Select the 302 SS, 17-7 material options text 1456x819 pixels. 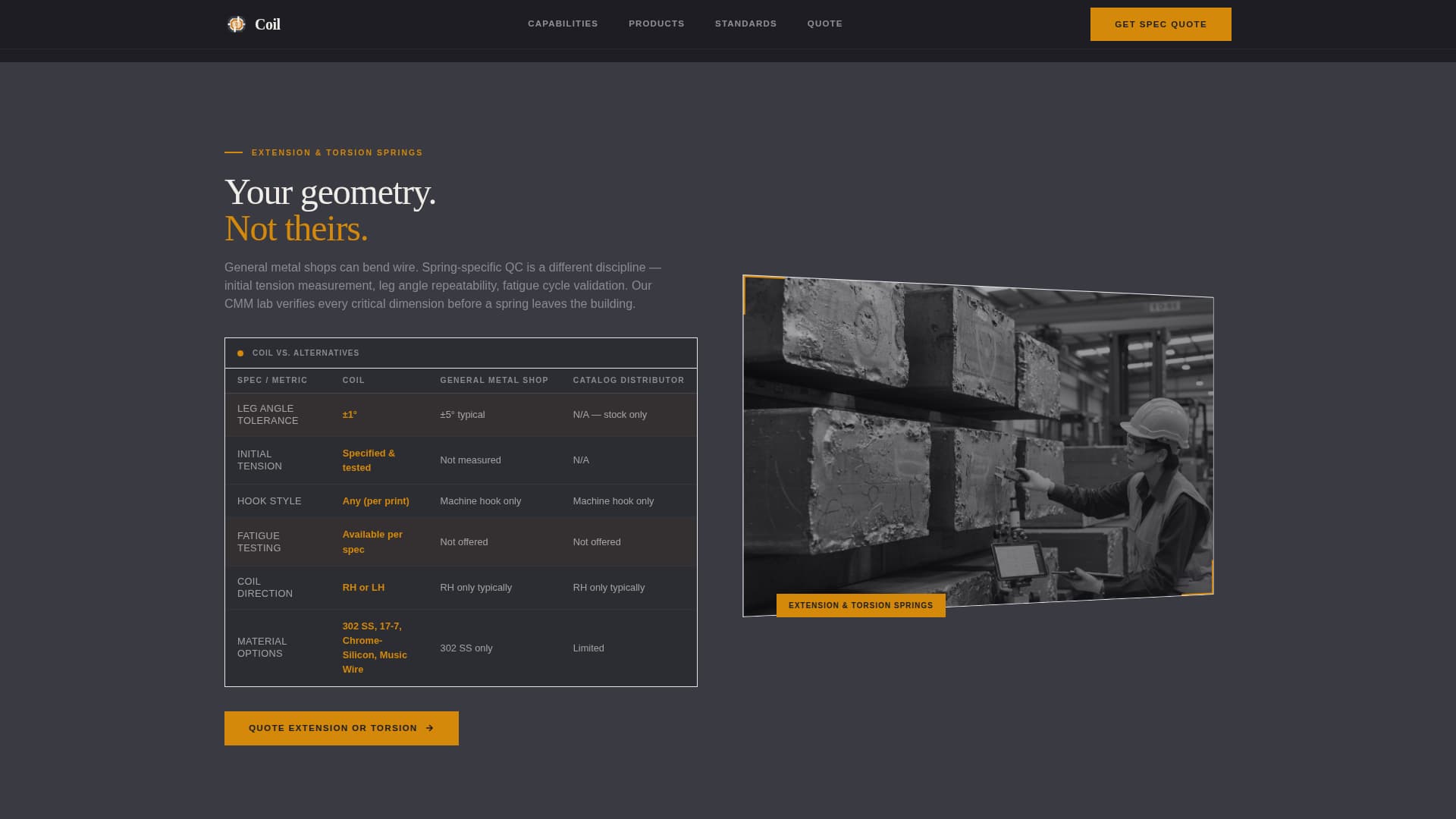[375, 648]
